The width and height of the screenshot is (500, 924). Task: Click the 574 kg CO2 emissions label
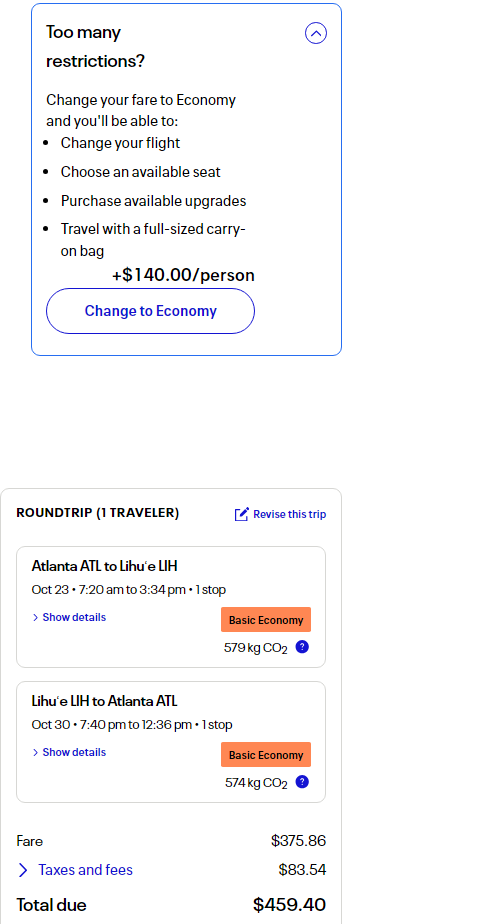click(256, 783)
